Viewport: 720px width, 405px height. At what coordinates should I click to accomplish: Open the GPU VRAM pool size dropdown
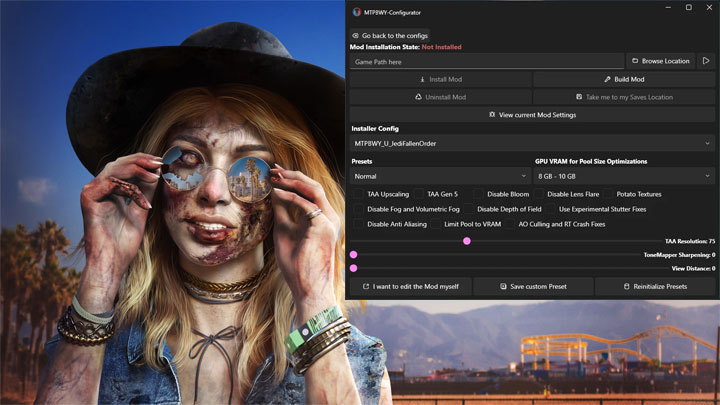[x=624, y=175]
